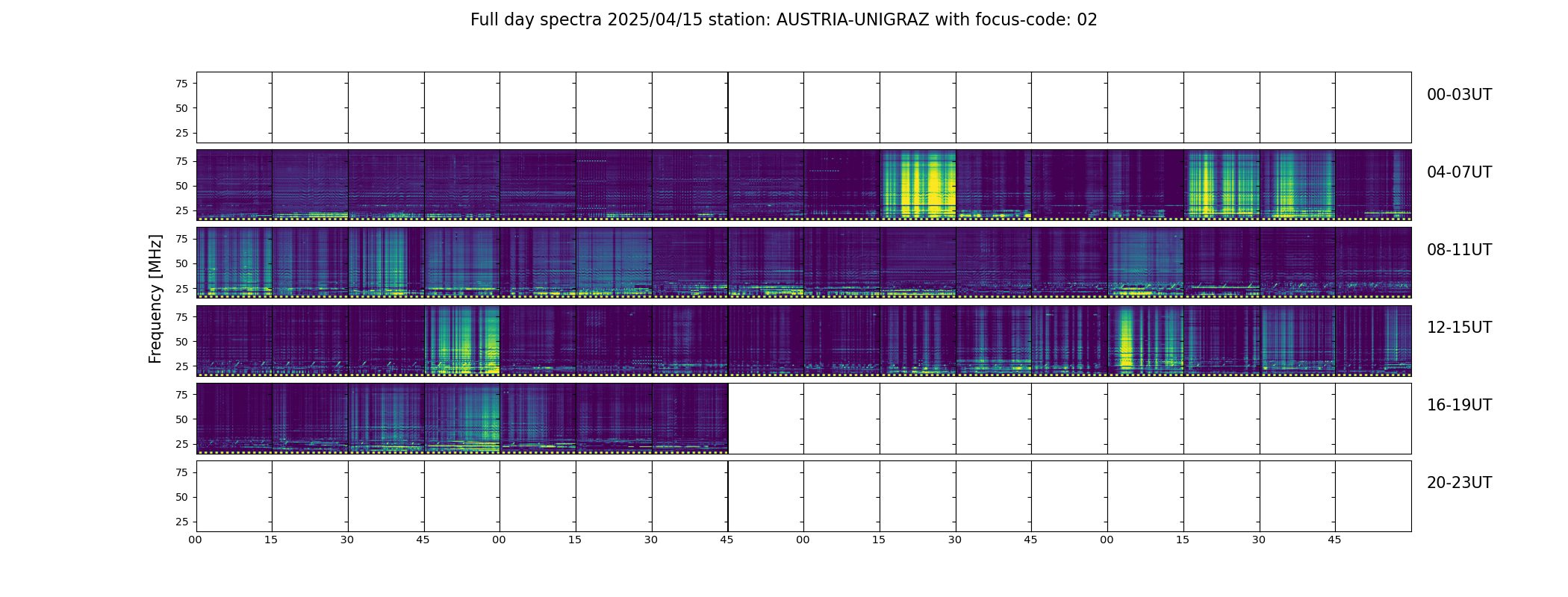Open the 14:30 spectrogram in 12-15UT row

click(994, 340)
